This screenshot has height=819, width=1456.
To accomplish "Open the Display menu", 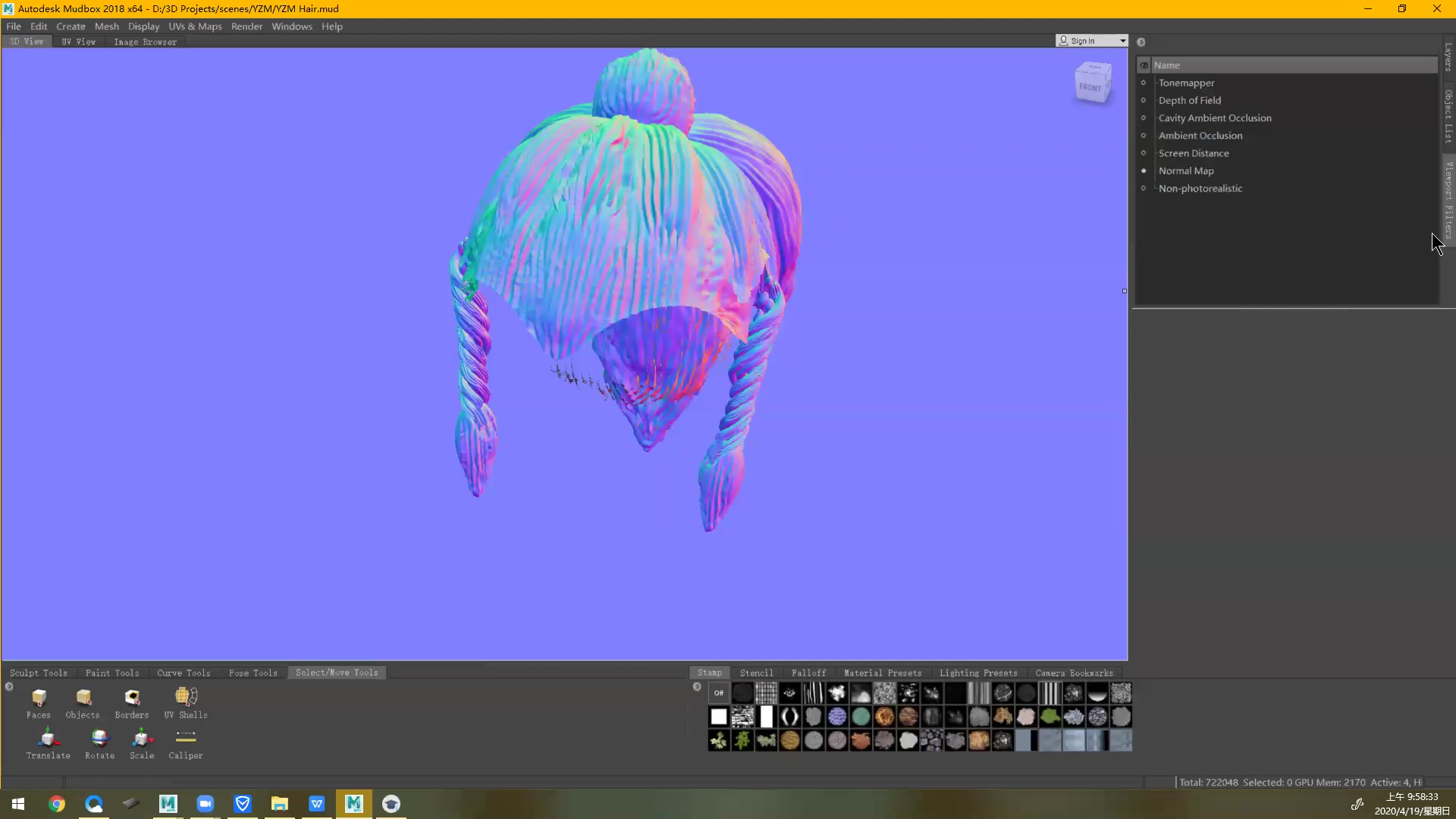I will (143, 26).
